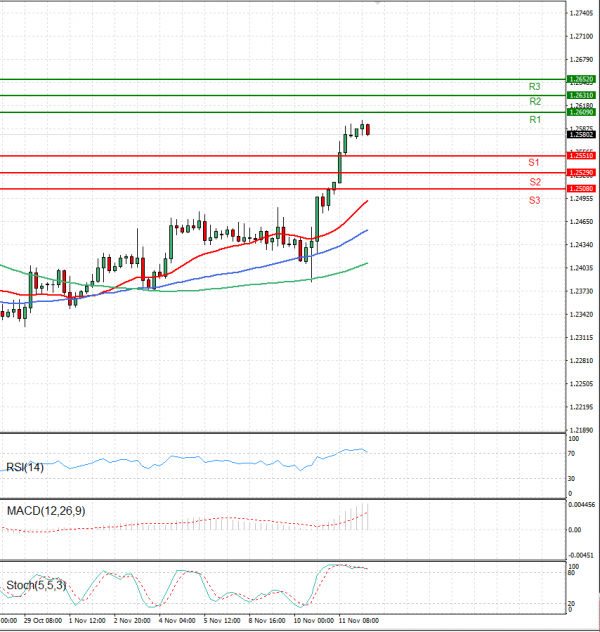600x632 pixels.
Task: Click the last red candlestick on the chart
Action: [x=368, y=130]
